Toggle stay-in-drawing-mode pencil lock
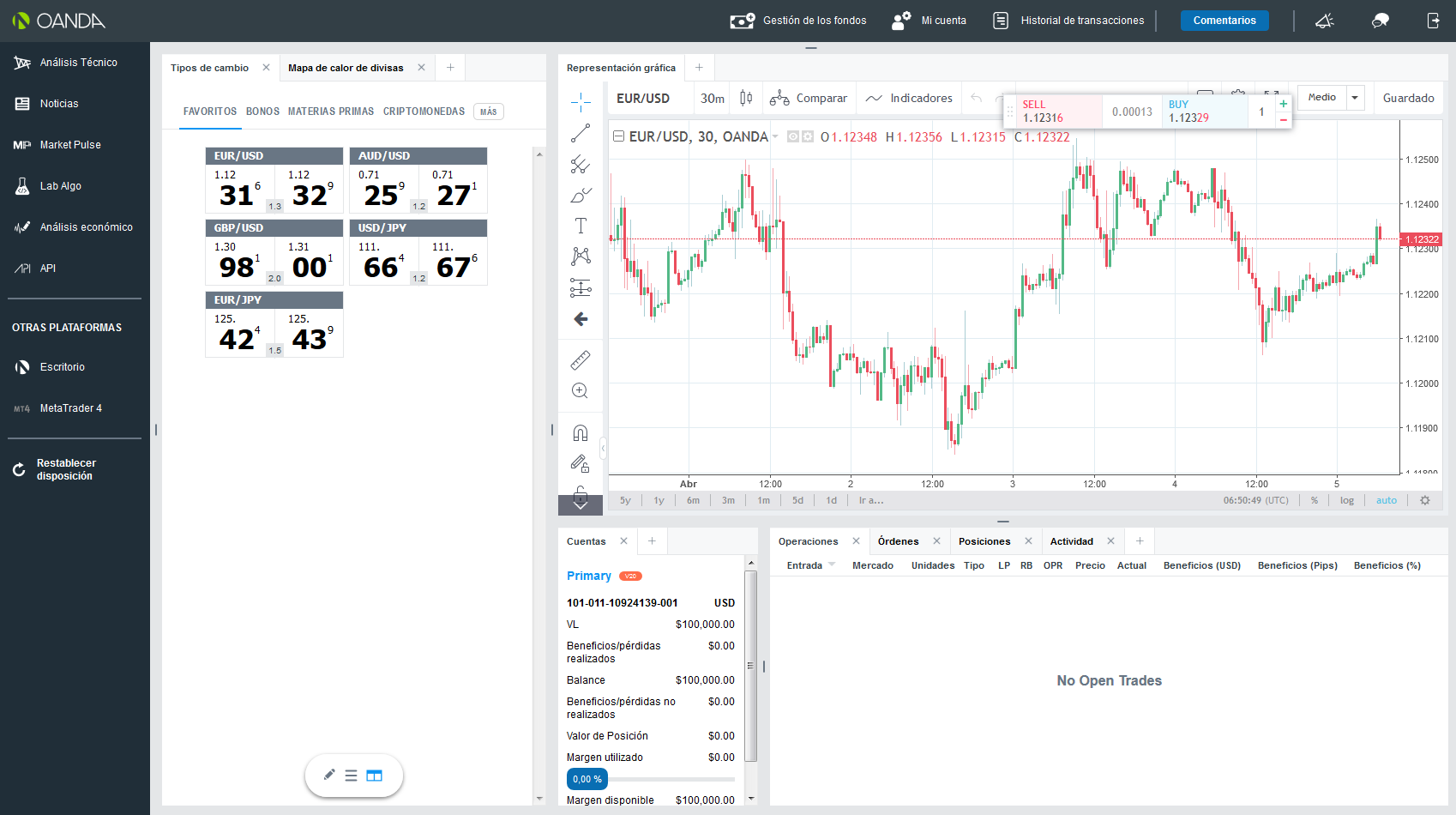Screen dimensions: 1456x815 click(x=581, y=464)
